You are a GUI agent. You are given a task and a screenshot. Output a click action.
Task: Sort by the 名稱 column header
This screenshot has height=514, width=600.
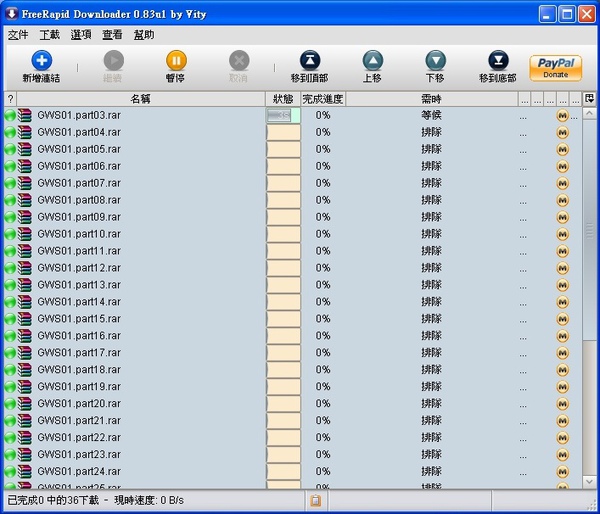pyautogui.click(x=140, y=99)
